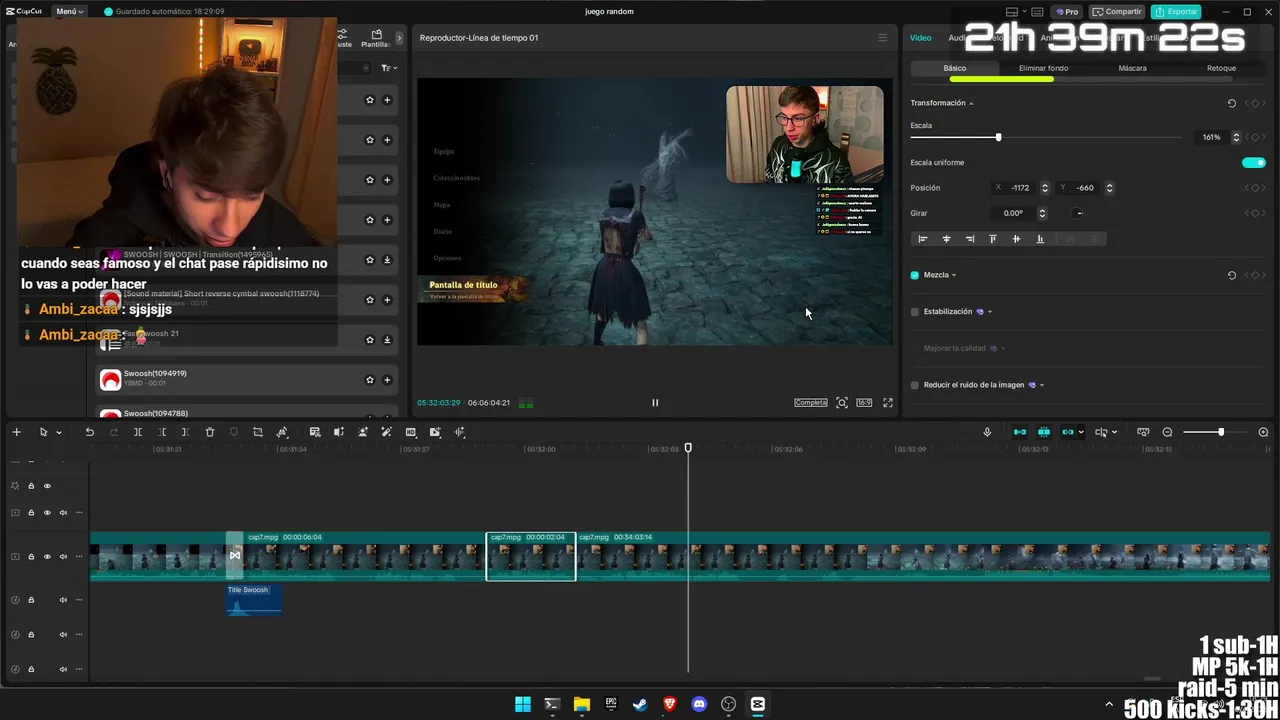Screen dimensions: 1280x720
Task: Switch to the Video properties tab
Action: 920,38
